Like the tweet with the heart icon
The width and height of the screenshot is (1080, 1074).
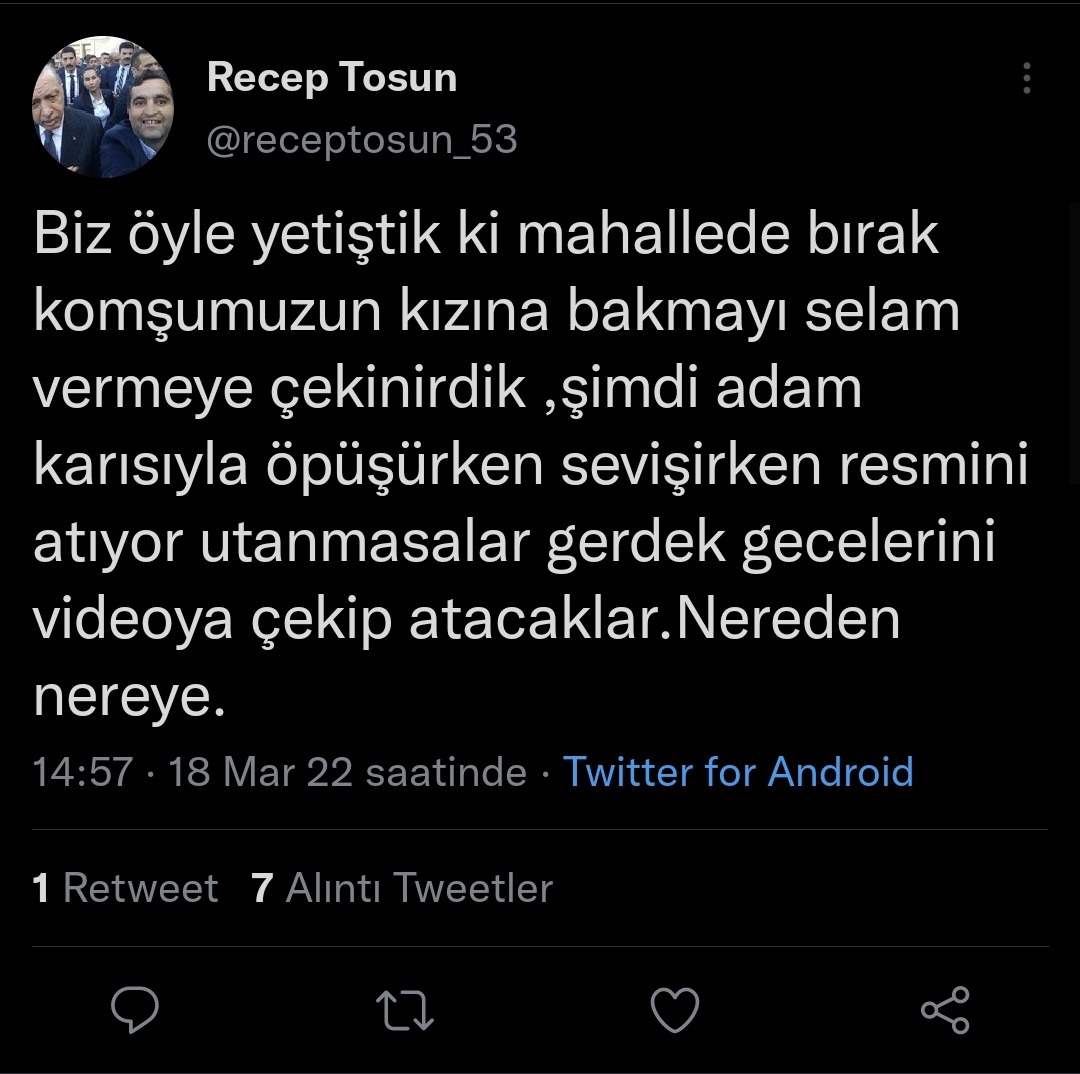(674, 1010)
